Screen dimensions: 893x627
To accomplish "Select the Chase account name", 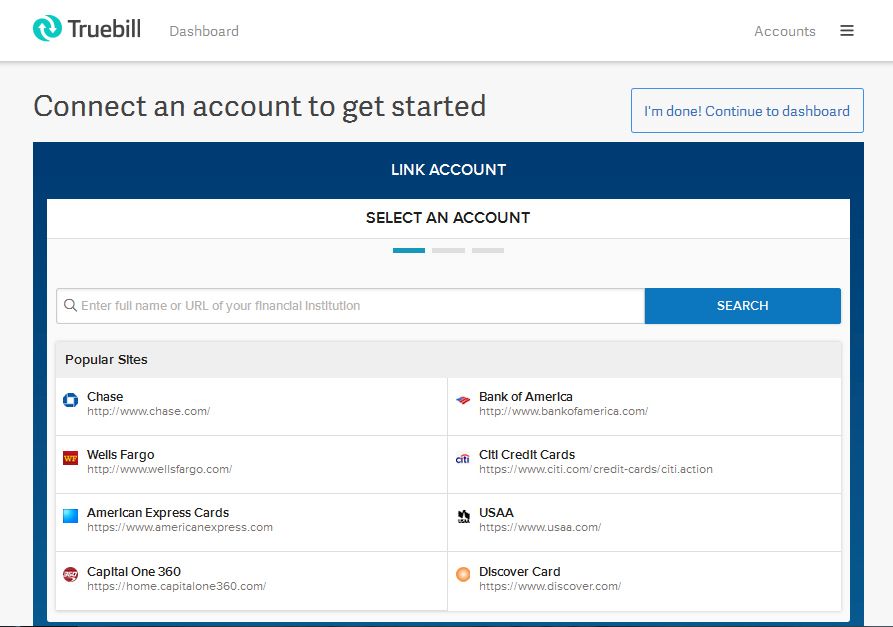I will coord(105,396).
